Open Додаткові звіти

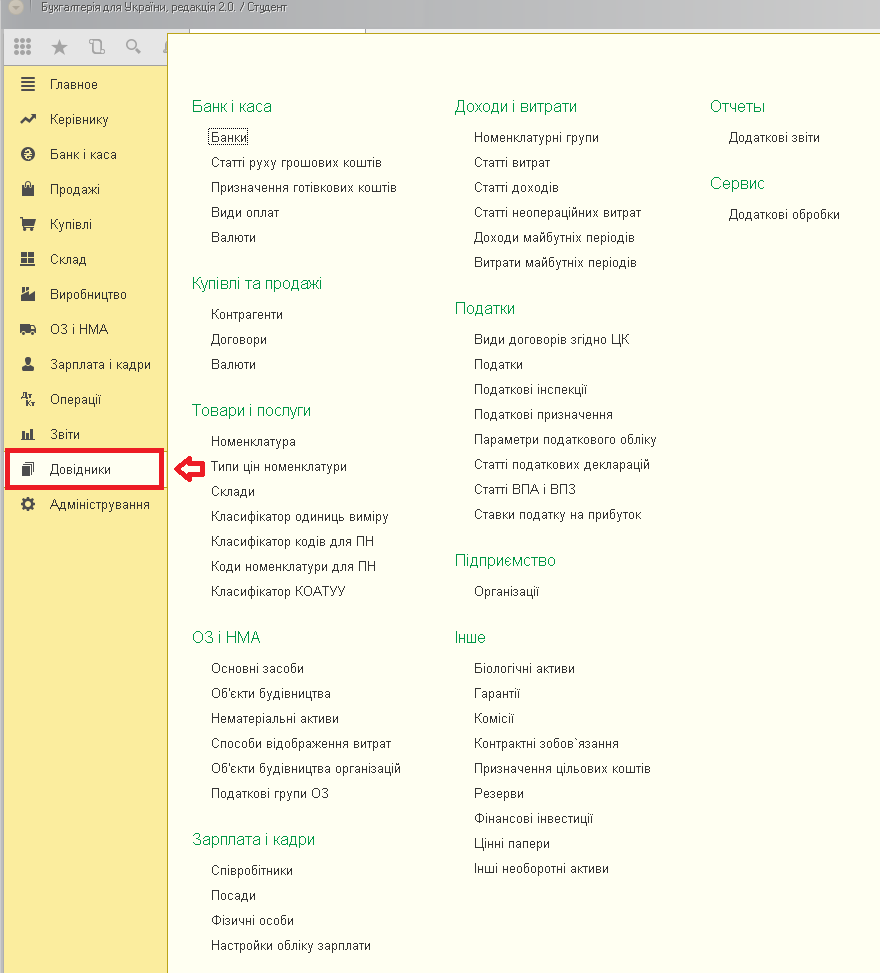click(x=774, y=137)
